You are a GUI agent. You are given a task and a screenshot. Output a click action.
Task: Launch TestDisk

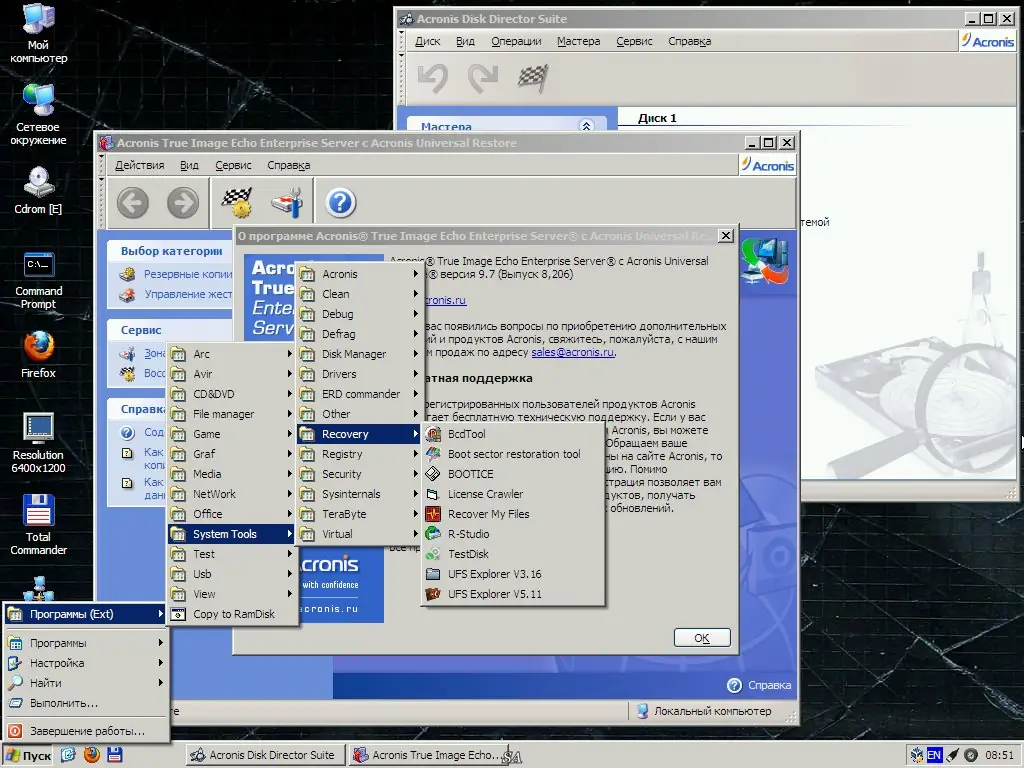(x=513, y=554)
